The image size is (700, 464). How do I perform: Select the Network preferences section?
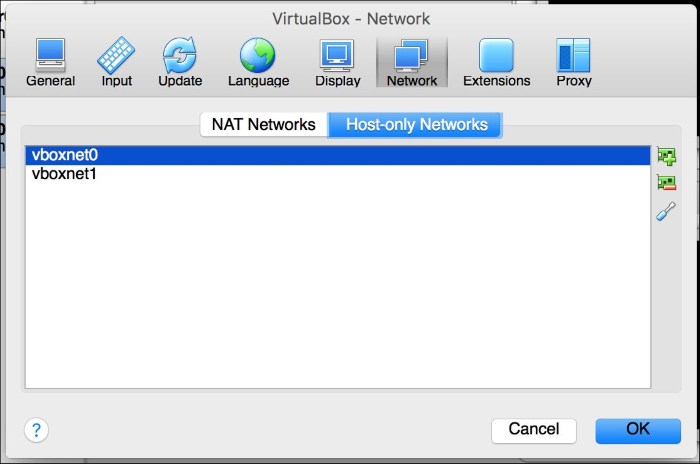tap(412, 63)
